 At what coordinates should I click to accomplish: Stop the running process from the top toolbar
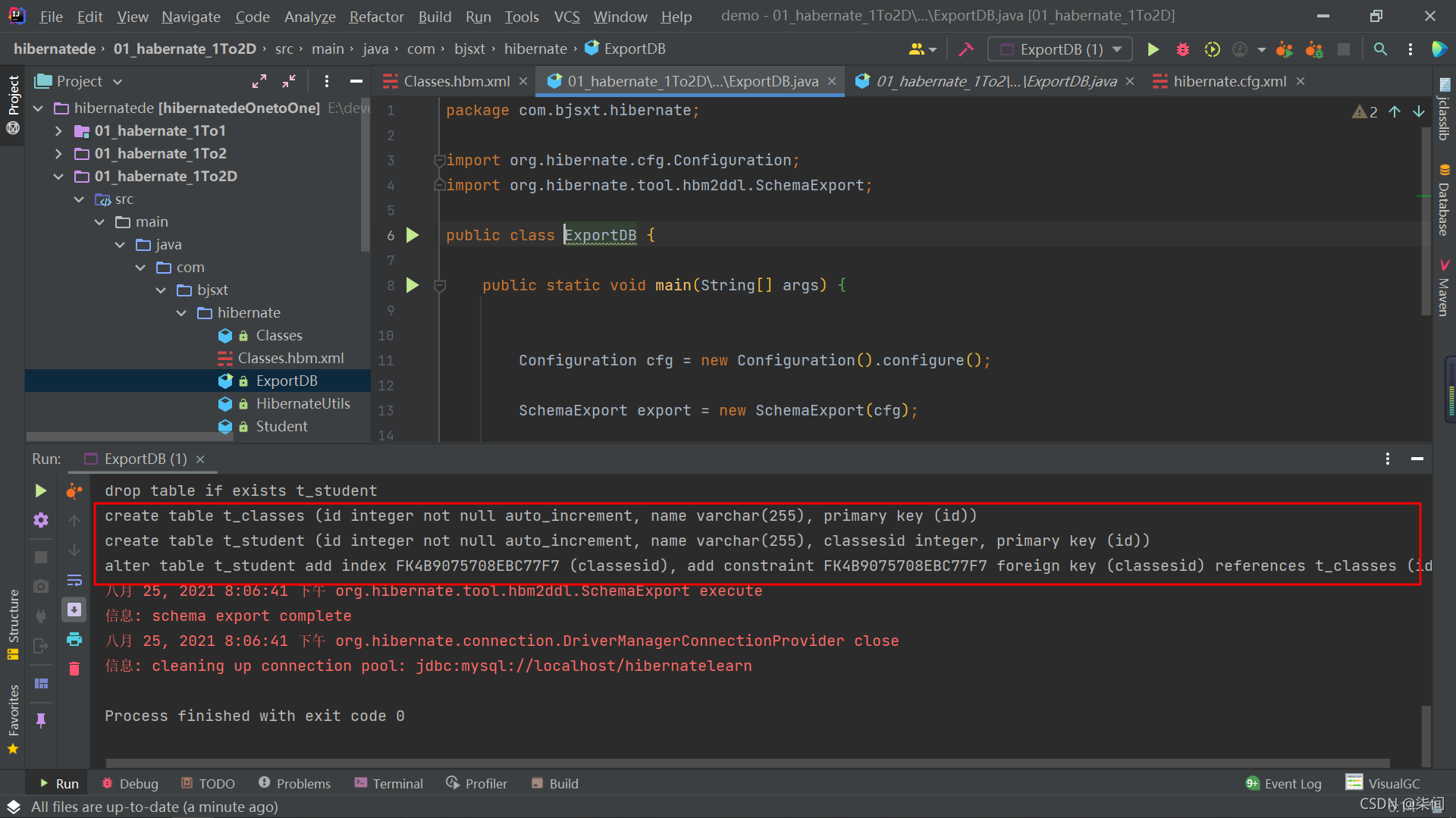point(1343,49)
